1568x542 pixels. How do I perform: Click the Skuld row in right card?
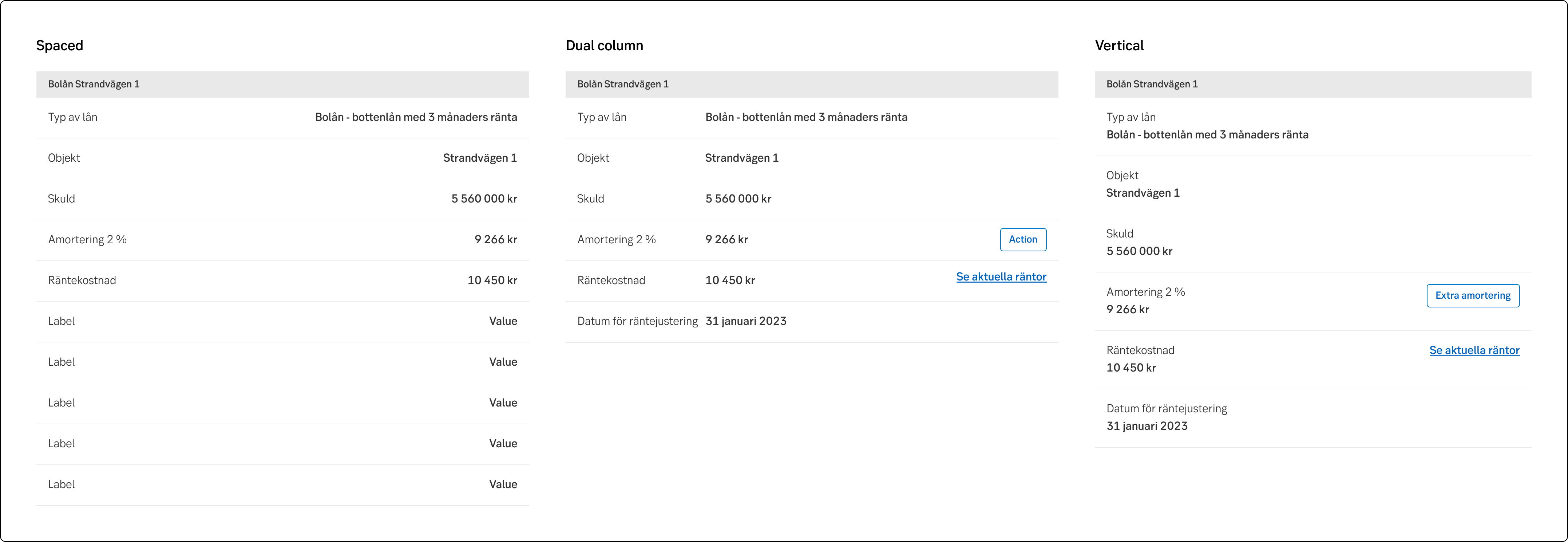tap(1120, 233)
